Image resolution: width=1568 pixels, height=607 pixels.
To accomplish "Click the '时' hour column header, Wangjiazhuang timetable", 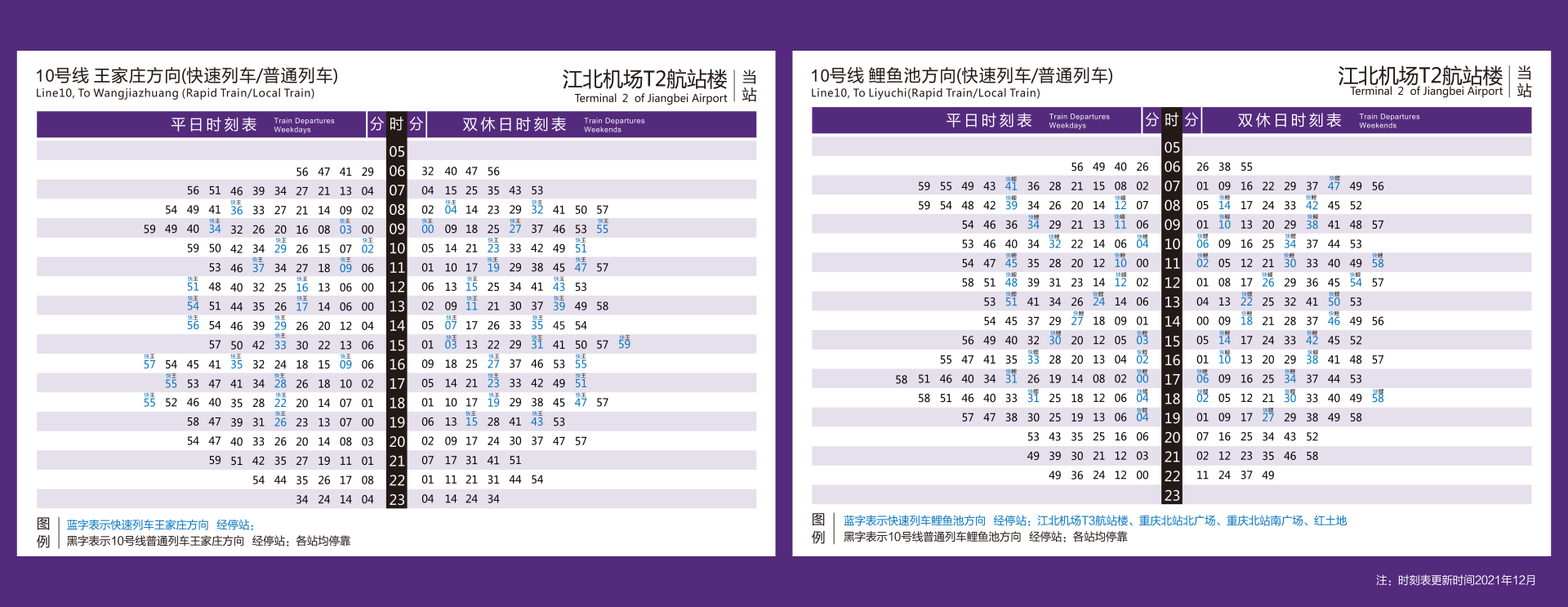I will point(396,124).
